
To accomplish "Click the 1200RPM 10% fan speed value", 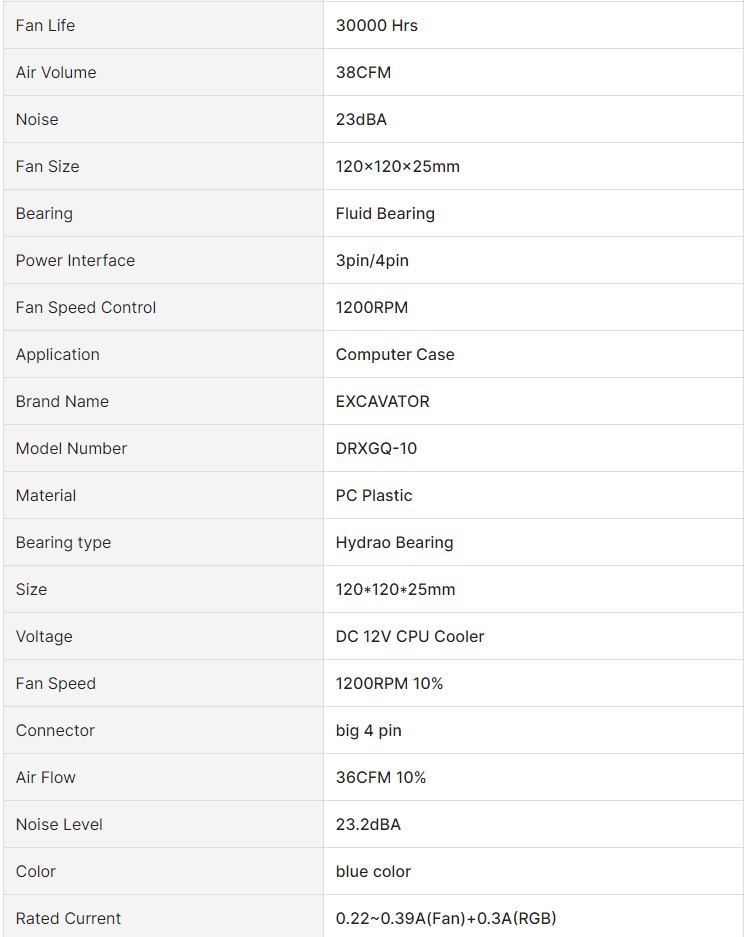I will click(x=389, y=683).
